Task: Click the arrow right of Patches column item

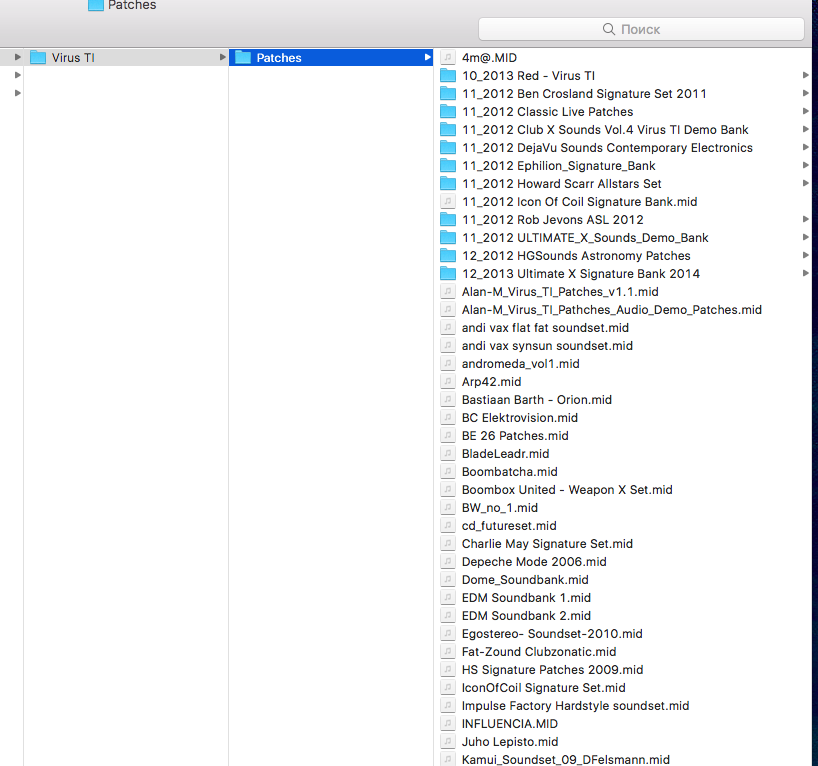Action: coord(428,57)
